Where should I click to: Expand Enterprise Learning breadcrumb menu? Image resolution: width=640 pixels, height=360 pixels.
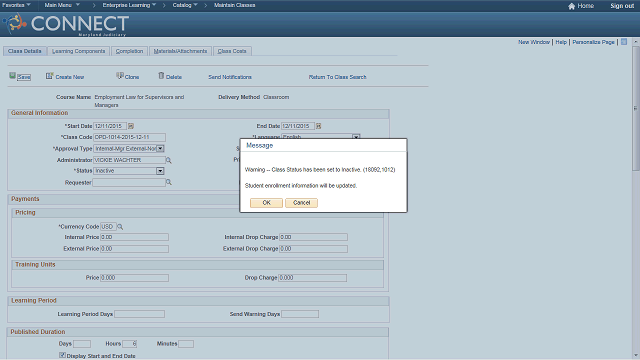coord(129,5)
